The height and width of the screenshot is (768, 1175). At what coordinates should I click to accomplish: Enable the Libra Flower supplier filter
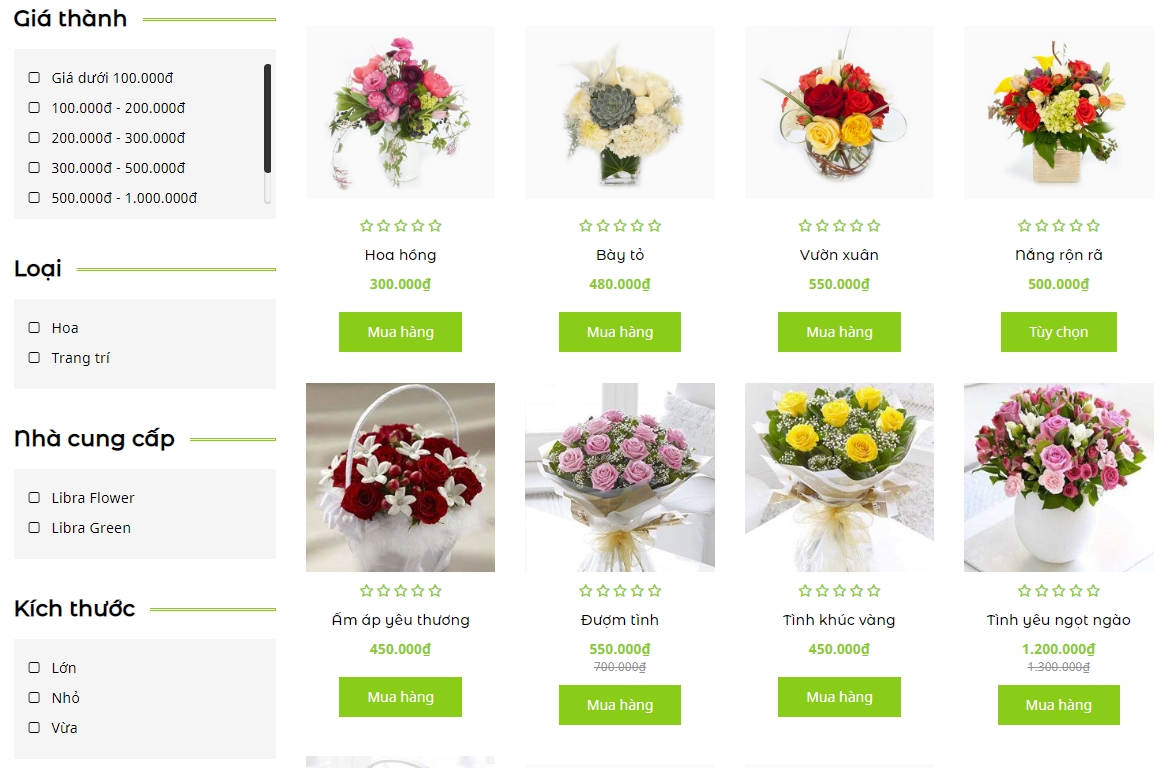tap(34, 498)
